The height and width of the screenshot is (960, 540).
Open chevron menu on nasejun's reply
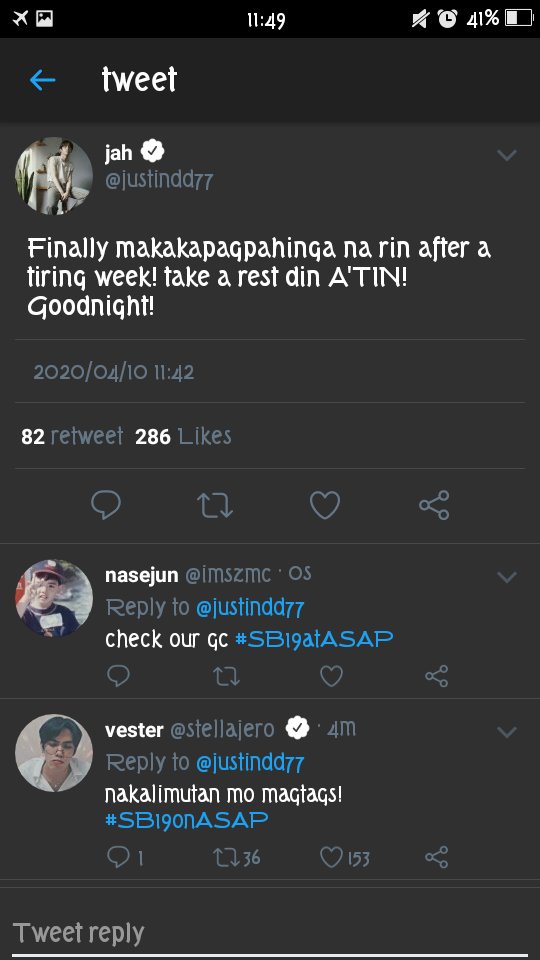(507, 577)
